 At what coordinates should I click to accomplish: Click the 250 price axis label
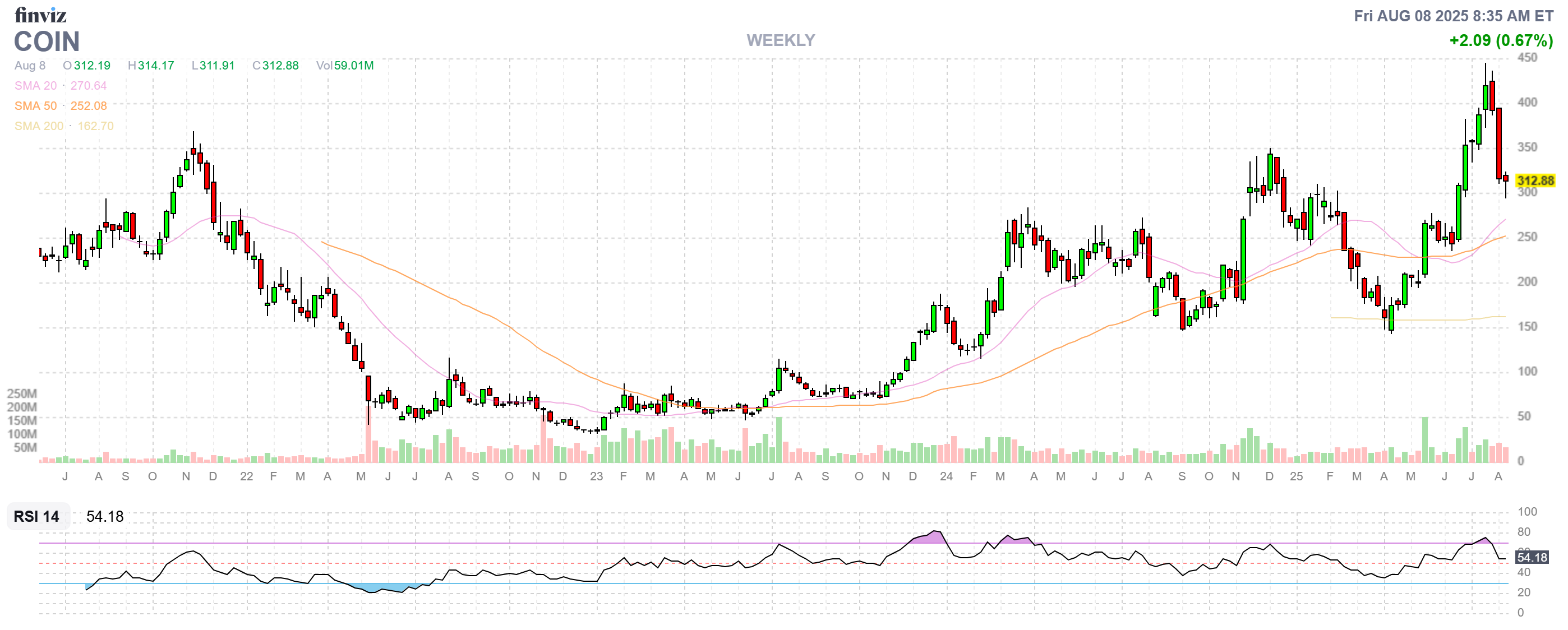pyautogui.click(x=1527, y=237)
